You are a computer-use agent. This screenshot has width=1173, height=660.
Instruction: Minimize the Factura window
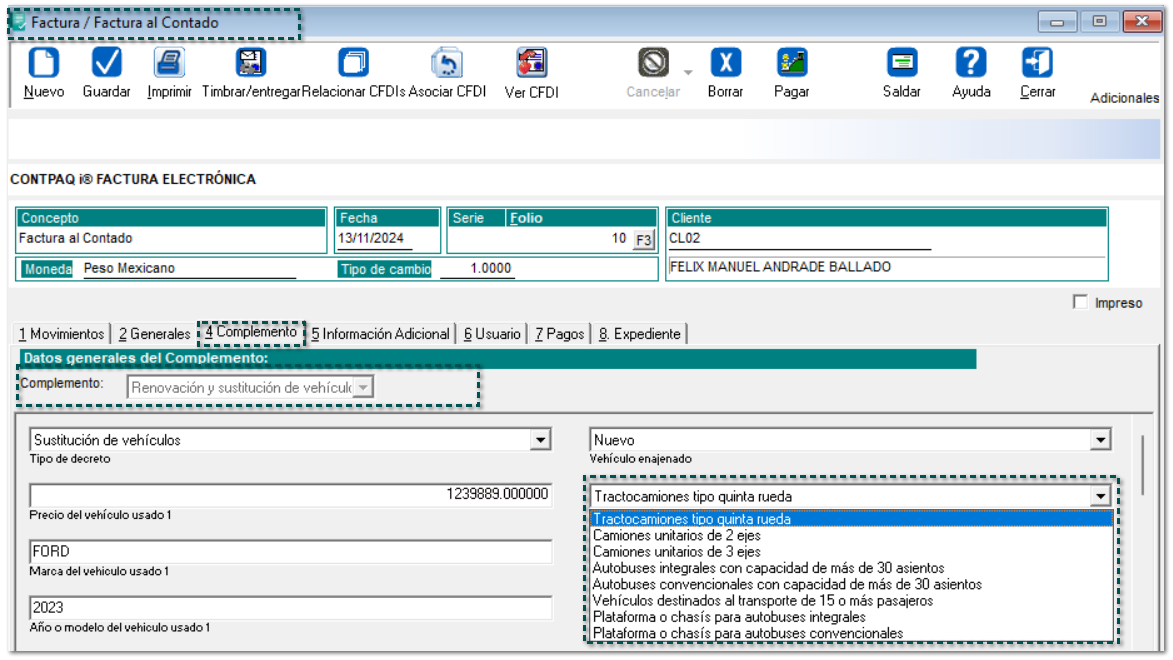pos(1057,22)
